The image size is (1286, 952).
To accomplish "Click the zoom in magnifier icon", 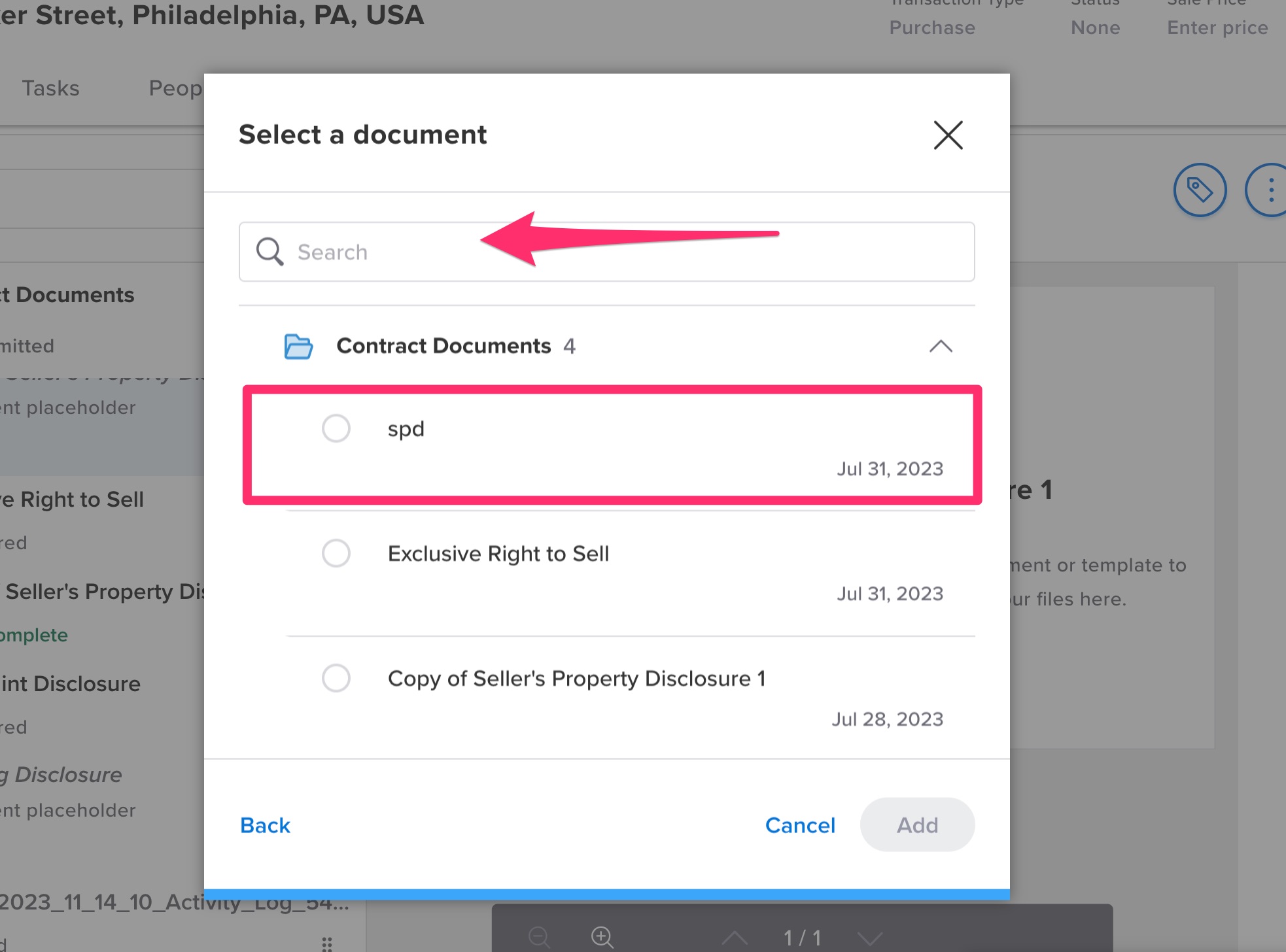I will coord(602,937).
